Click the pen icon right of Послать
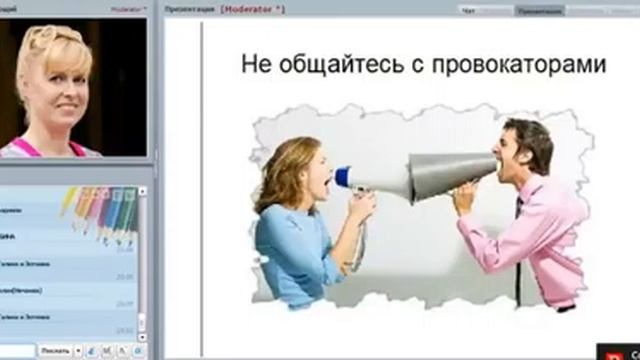The height and width of the screenshot is (360, 640). click(91, 351)
